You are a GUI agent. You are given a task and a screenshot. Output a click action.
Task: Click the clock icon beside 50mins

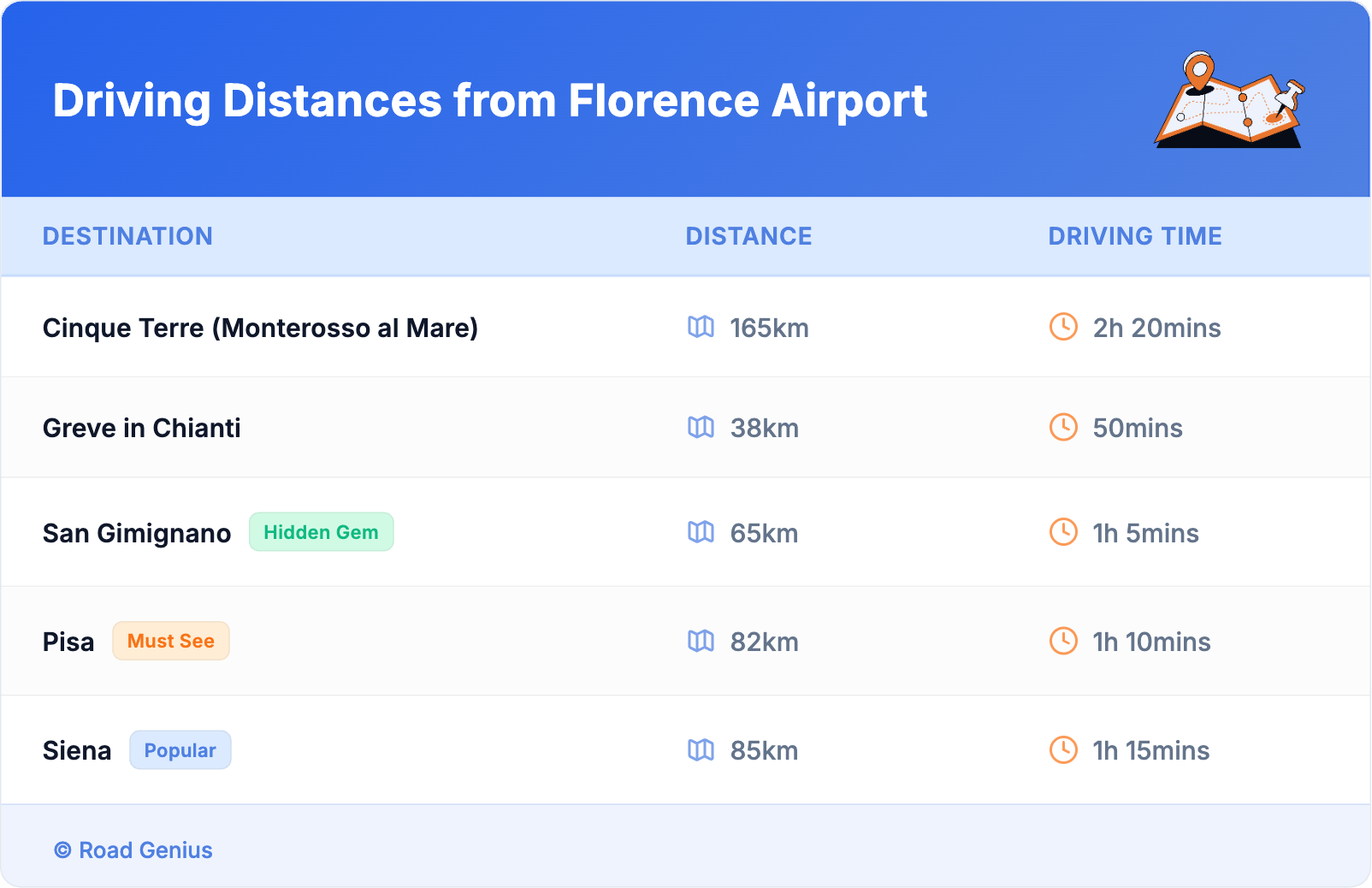coord(1063,427)
